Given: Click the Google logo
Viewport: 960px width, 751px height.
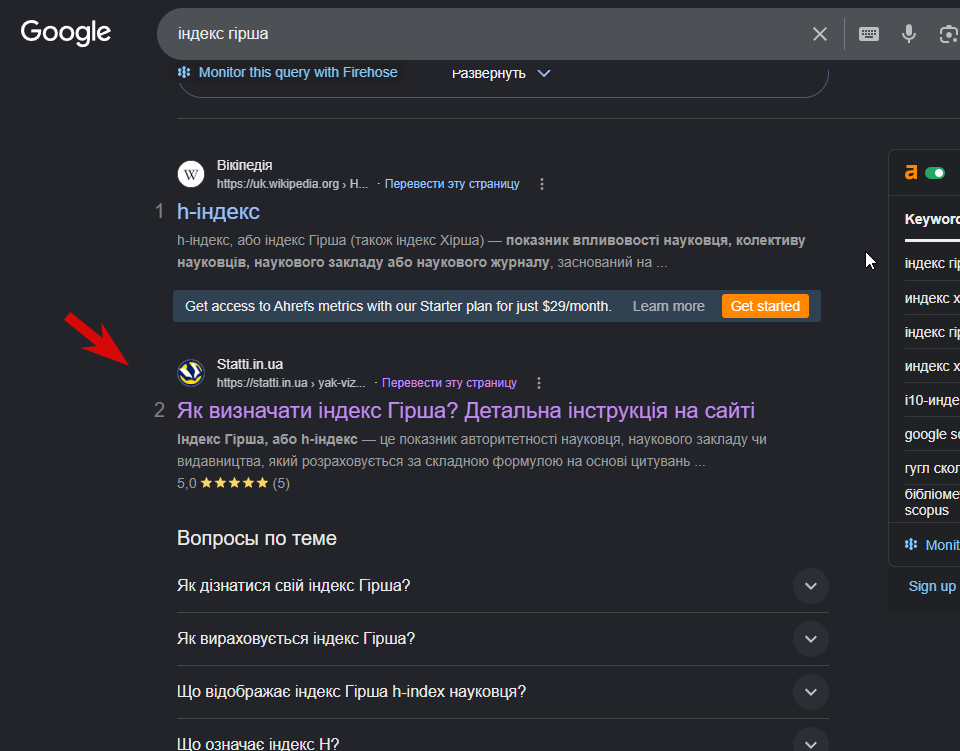Looking at the screenshot, I should [66, 32].
